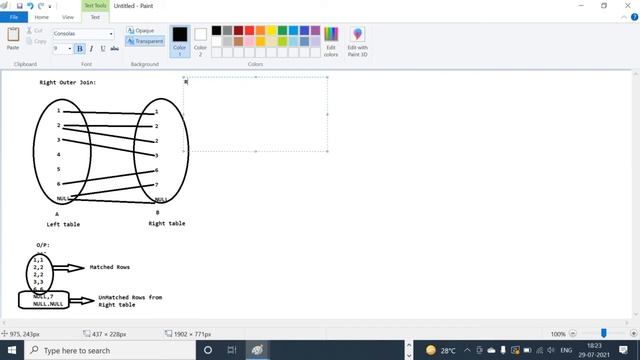Image resolution: width=640 pixels, height=360 pixels.
Task: Click the 100% zoom level text
Action: point(558,334)
